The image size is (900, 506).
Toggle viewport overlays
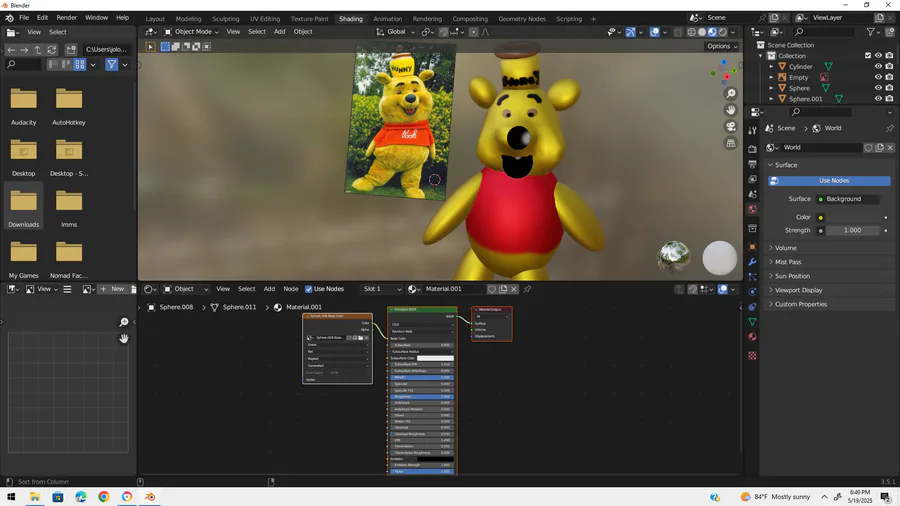[654, 32]
